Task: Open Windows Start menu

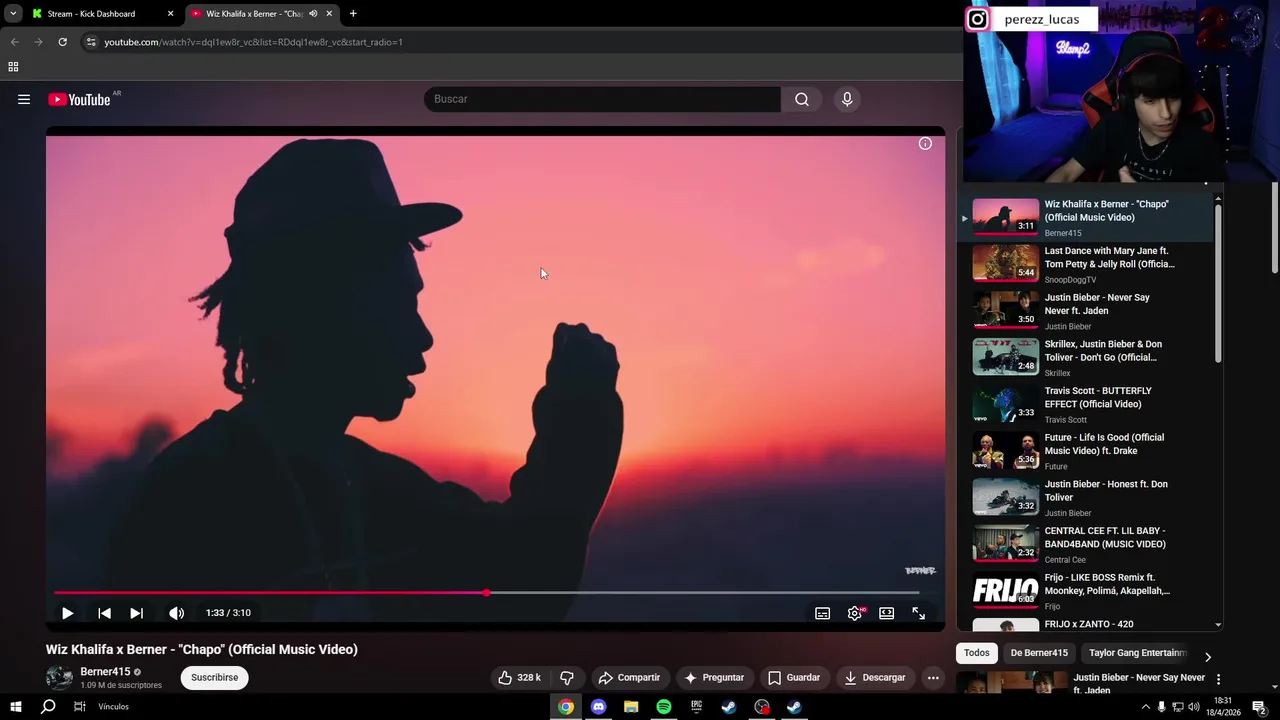Action: [15, 707]
